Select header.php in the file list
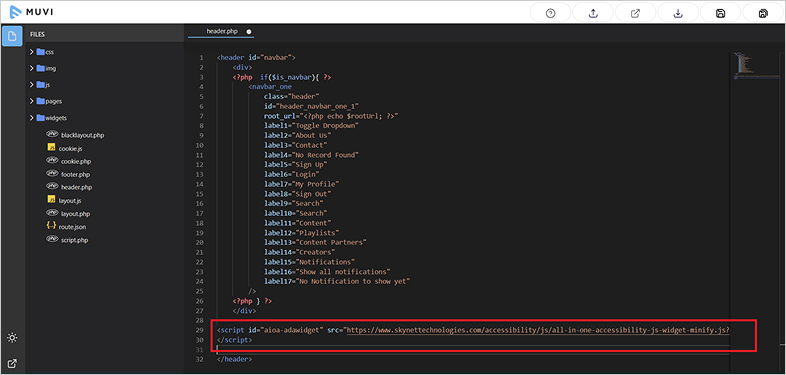The image size is (786, 375). point(77,188)
